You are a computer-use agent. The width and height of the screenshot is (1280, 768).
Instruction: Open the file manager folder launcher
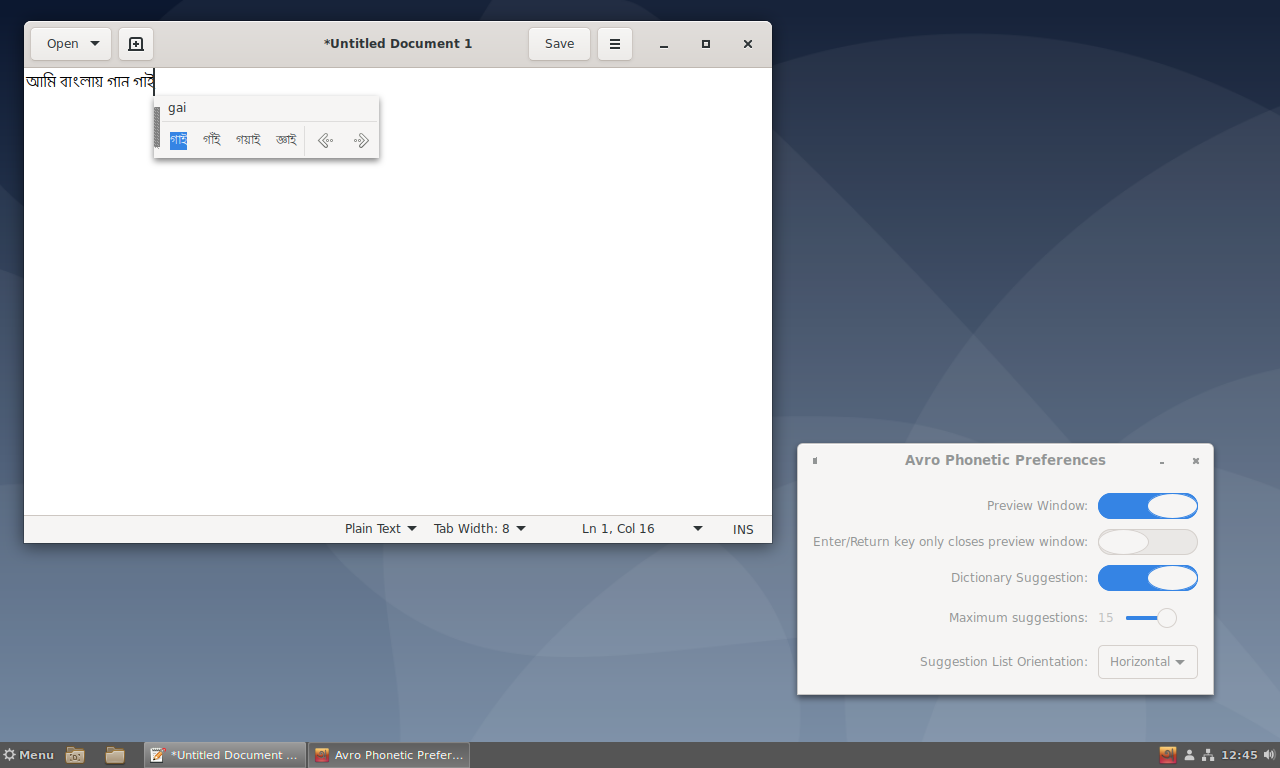(x=115, y=755)
